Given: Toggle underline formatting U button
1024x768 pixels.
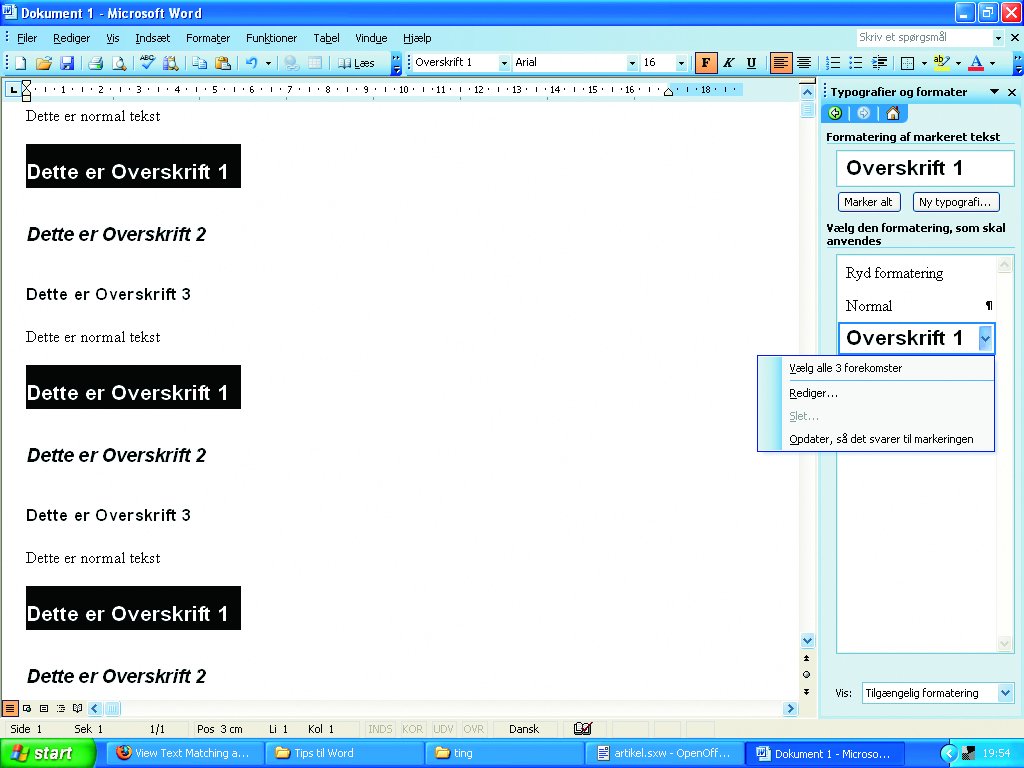Looking at the screenshot, I should pyautogui.click(x=751, y=63).
